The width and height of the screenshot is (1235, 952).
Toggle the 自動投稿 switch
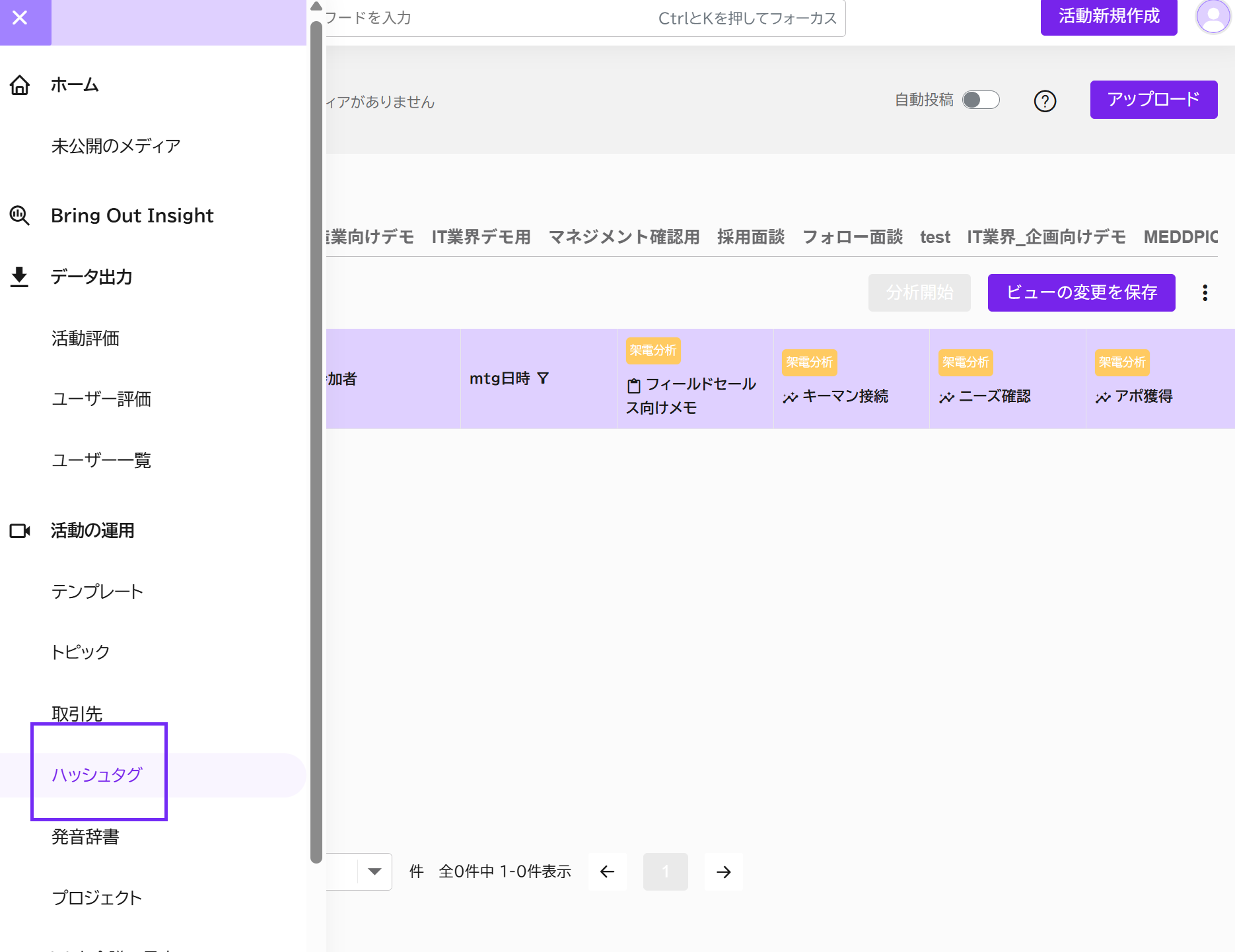pyautogui.click(x=981, y=100)
